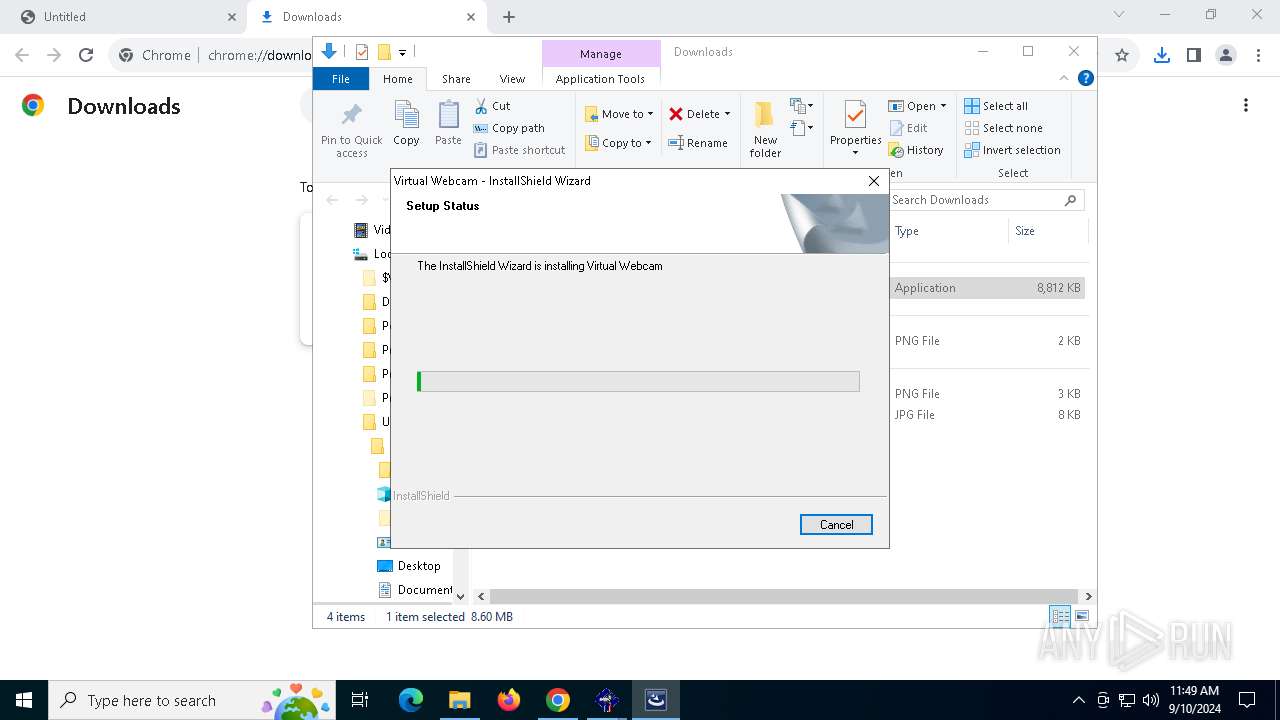
Task: Click the Paste icon in Explorer ribbon
Action: [448, 124]
